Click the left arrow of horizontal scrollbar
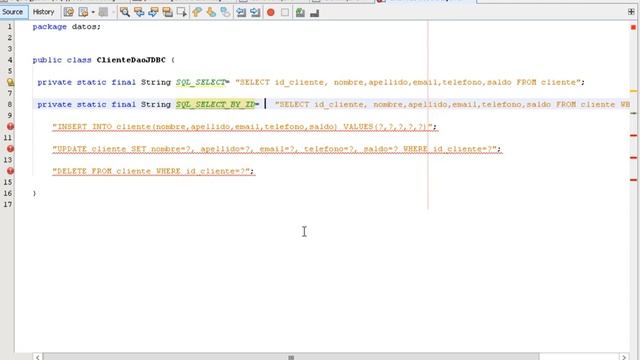The width and height of the screenshot is (640, 360). point(38,357)
